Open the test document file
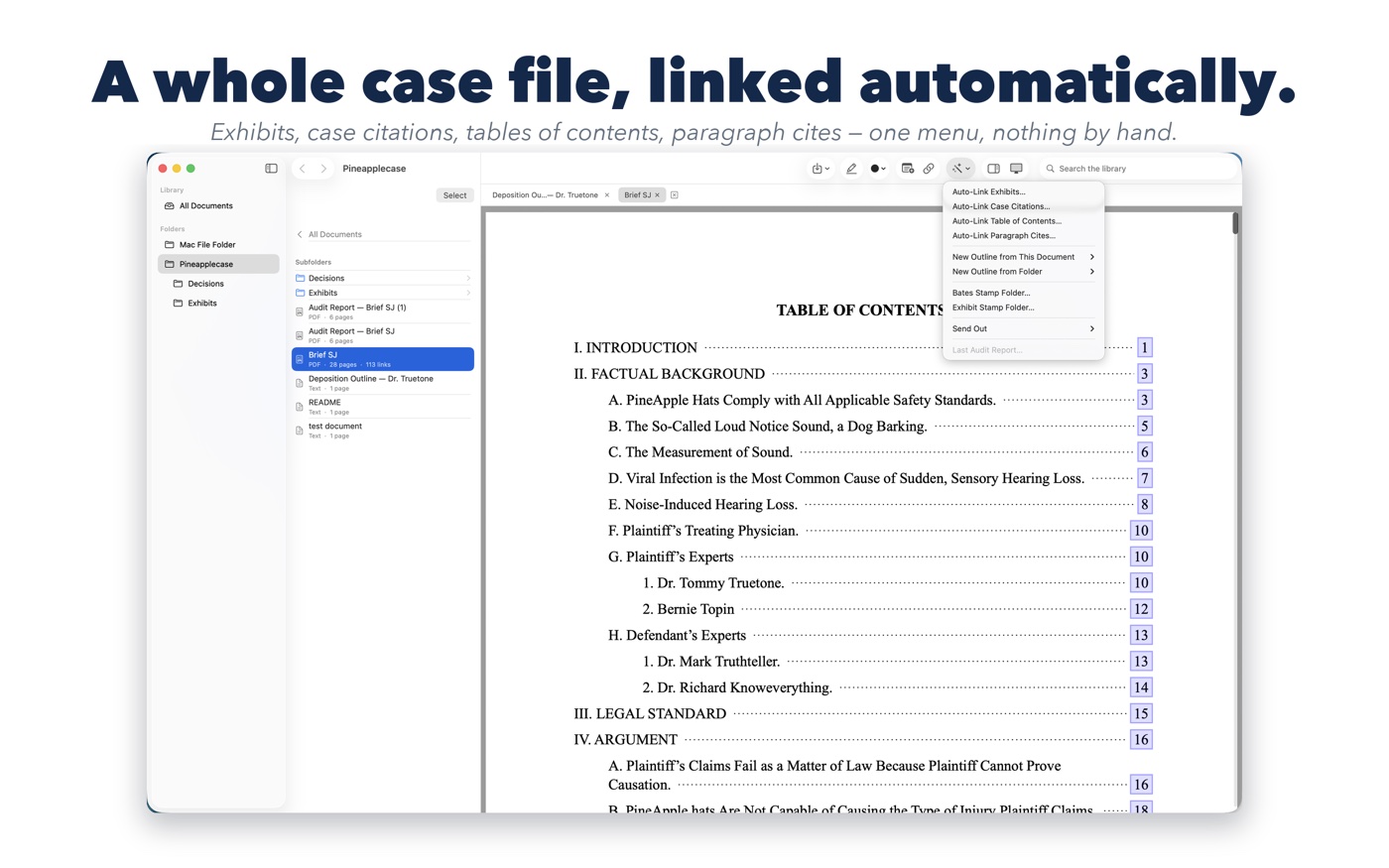 click(383, 431)
